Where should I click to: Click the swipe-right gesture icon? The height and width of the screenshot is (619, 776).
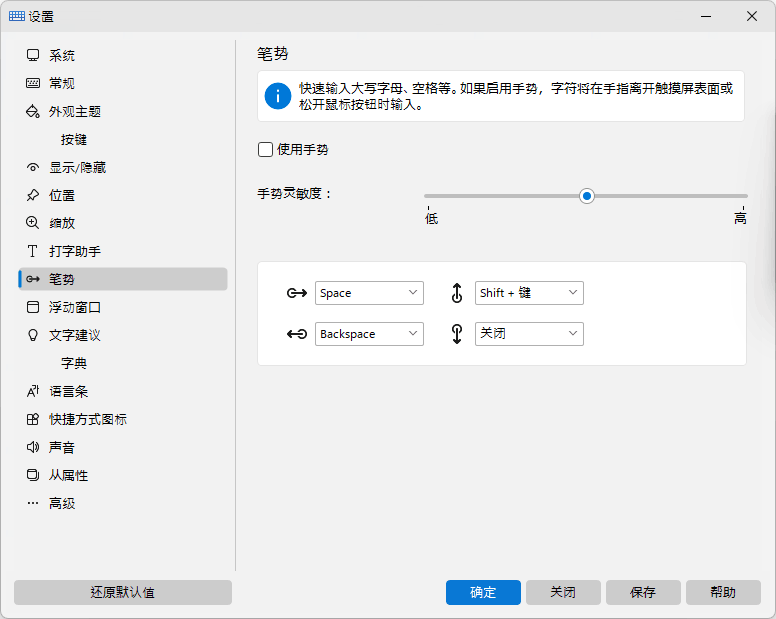point(297,293)
